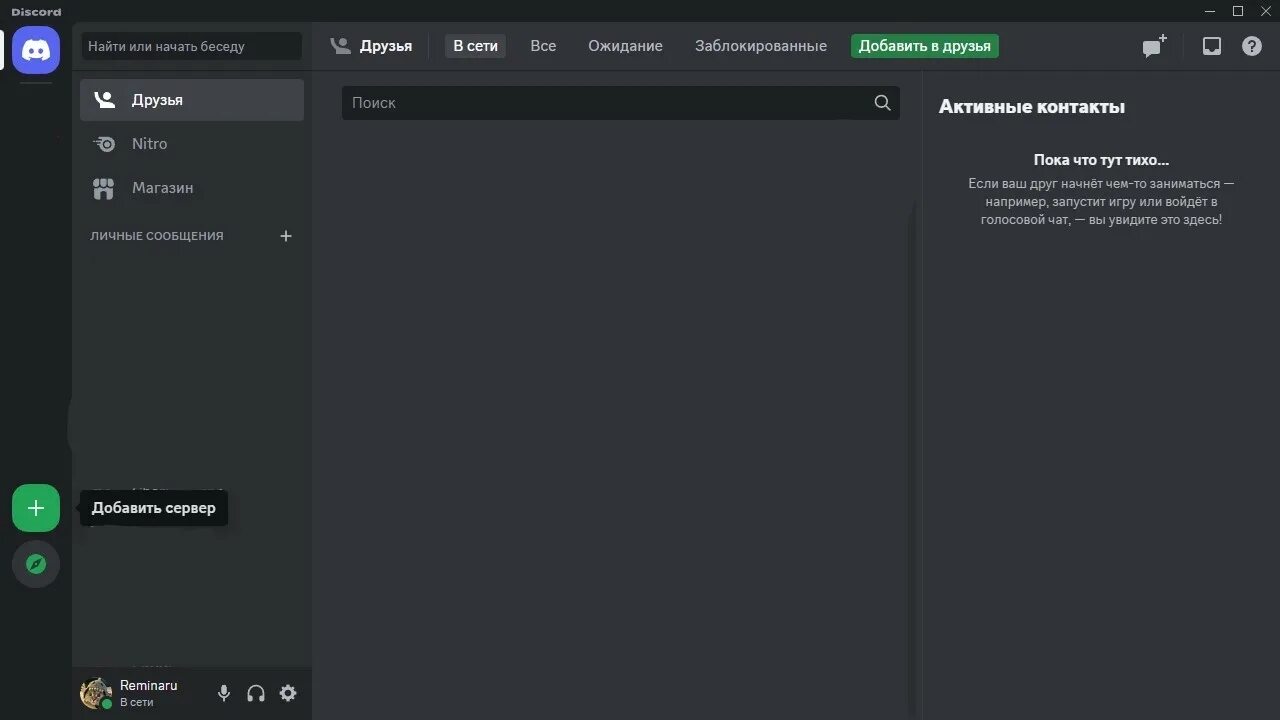Deafen audio with the headphones icon
The height and width of the screenshot is (720, 1280).
pos(256,693)
